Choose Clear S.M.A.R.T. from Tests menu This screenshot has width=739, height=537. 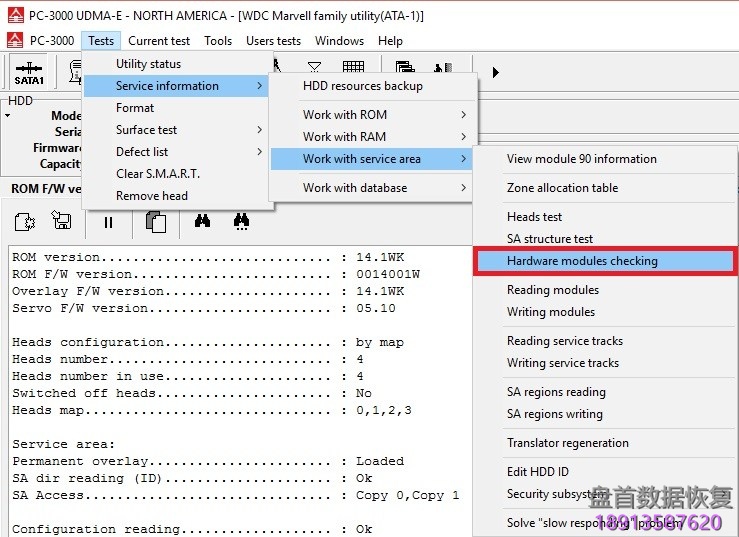(157, 173)
